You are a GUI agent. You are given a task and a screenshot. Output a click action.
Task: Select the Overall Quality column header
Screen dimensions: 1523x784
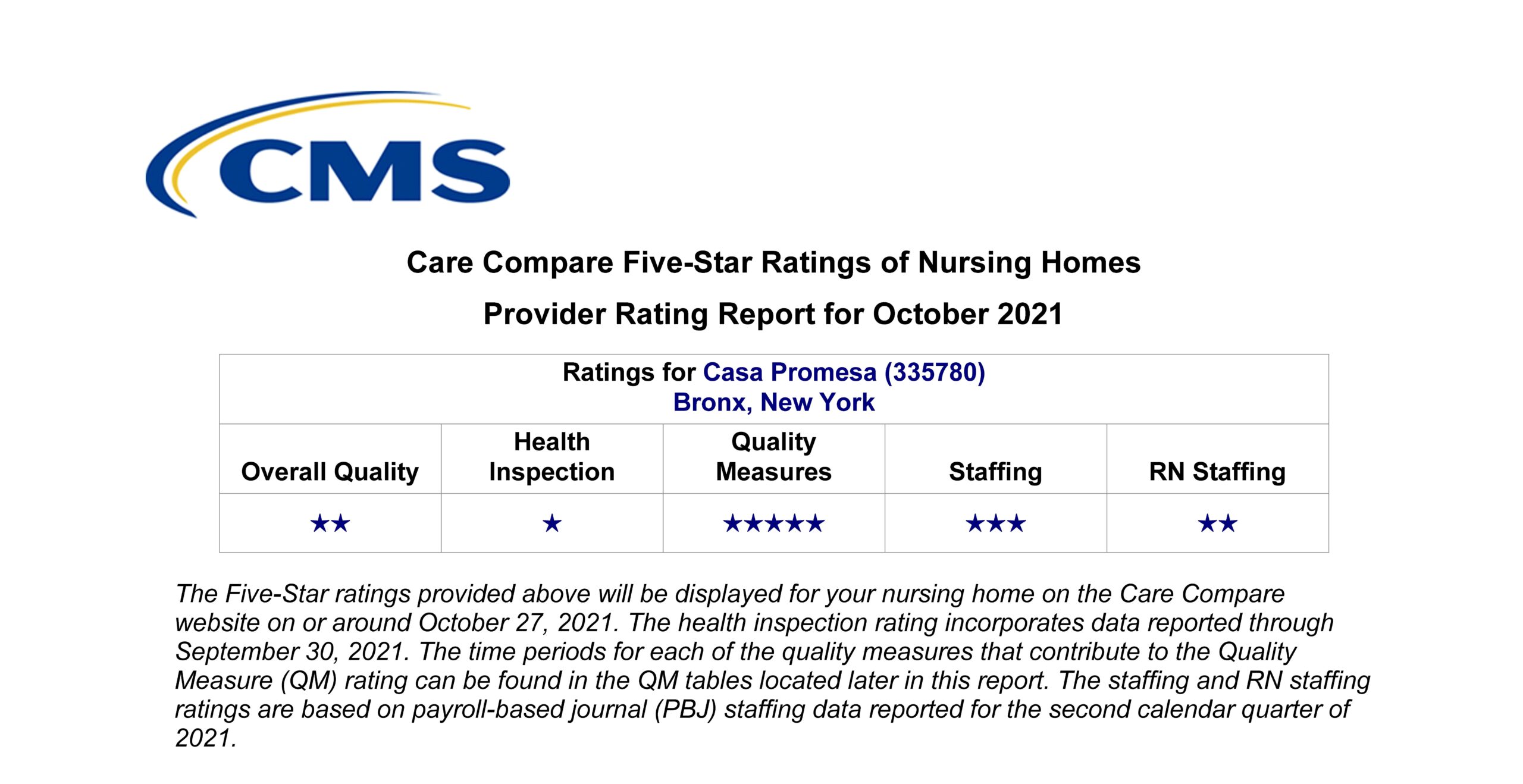point(330,472)
